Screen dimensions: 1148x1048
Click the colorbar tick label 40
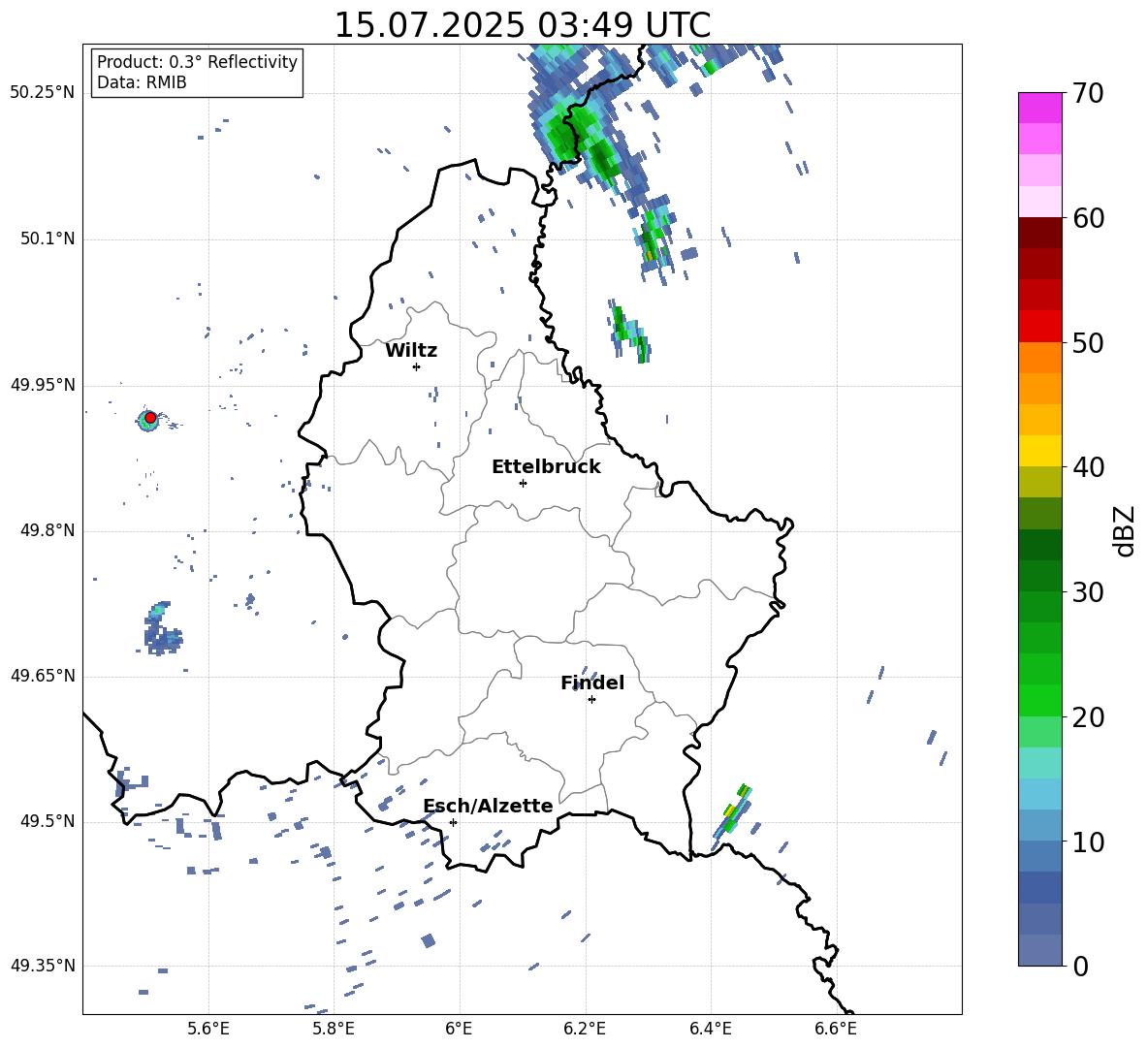pyautogui.click(x=1088, y=467)
